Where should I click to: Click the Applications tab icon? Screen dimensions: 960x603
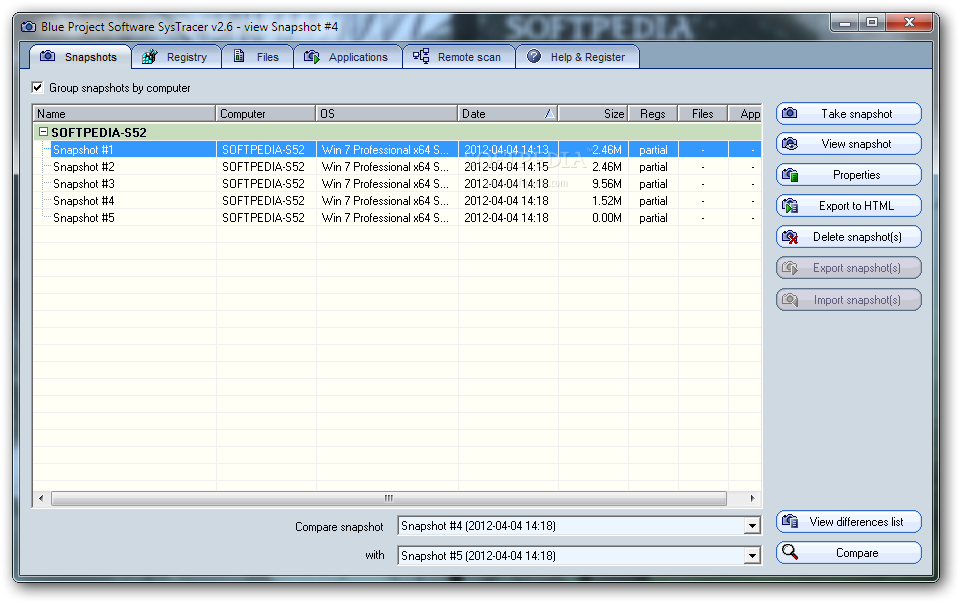click(312, 57)
